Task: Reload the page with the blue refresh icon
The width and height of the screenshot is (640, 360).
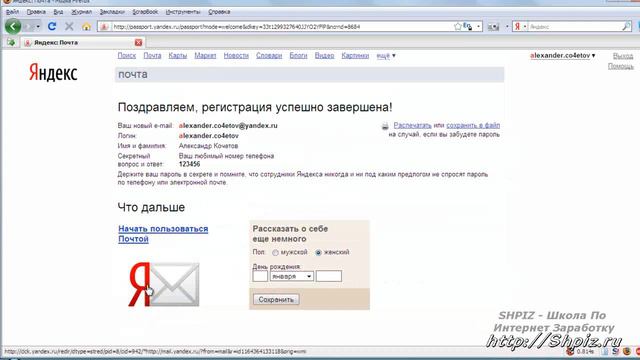Action: tap(52, 27)
